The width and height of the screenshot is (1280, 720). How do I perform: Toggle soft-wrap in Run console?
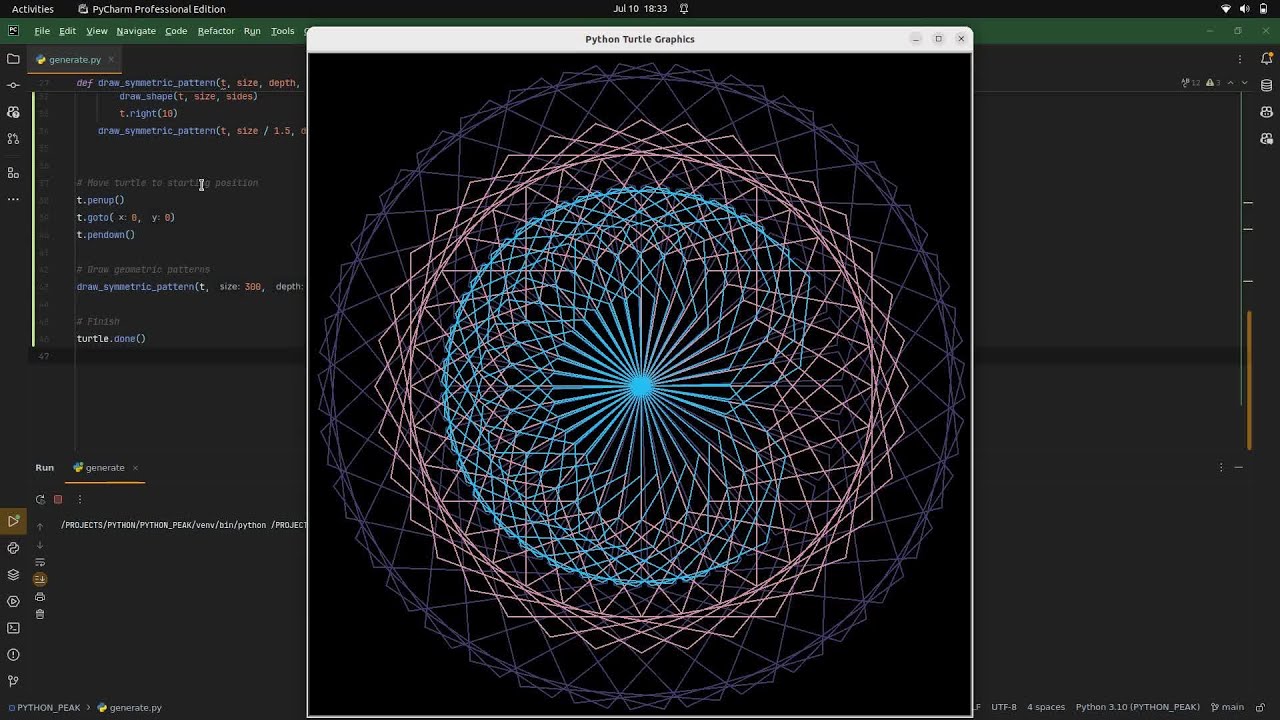pos(40,562)
